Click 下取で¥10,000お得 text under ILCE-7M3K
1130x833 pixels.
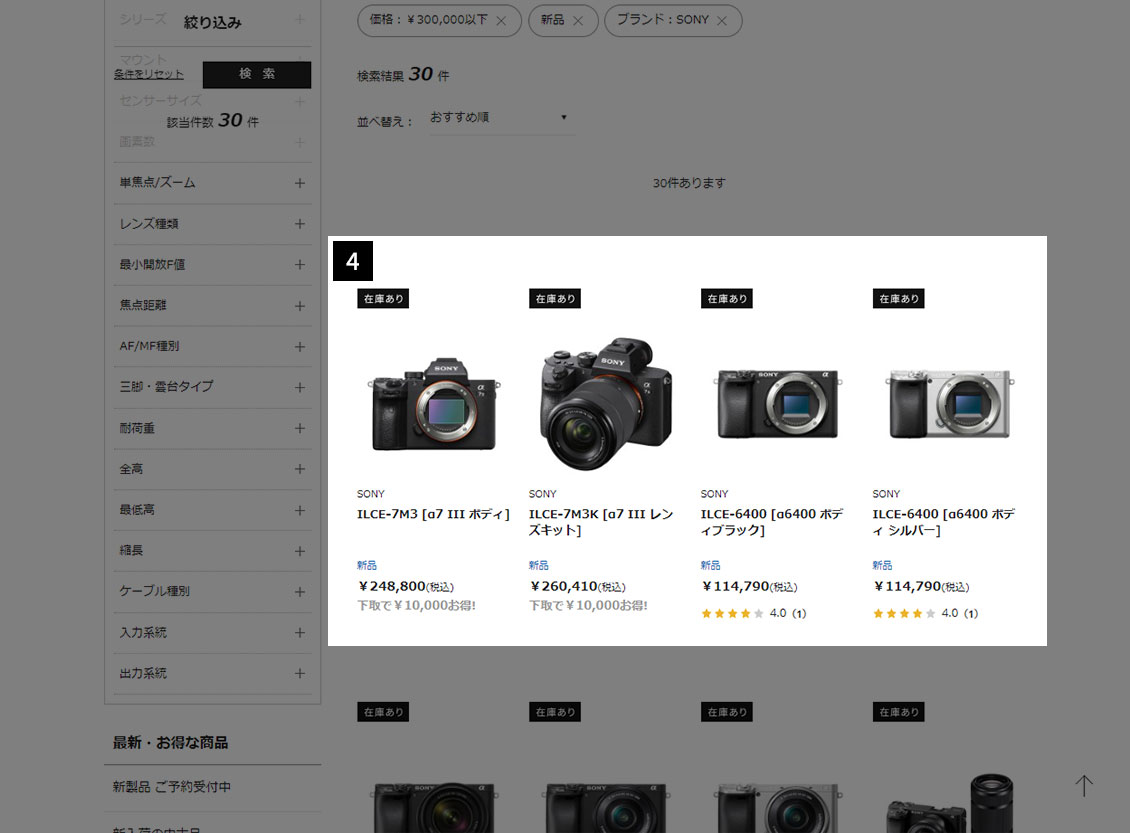click(588, 606)
